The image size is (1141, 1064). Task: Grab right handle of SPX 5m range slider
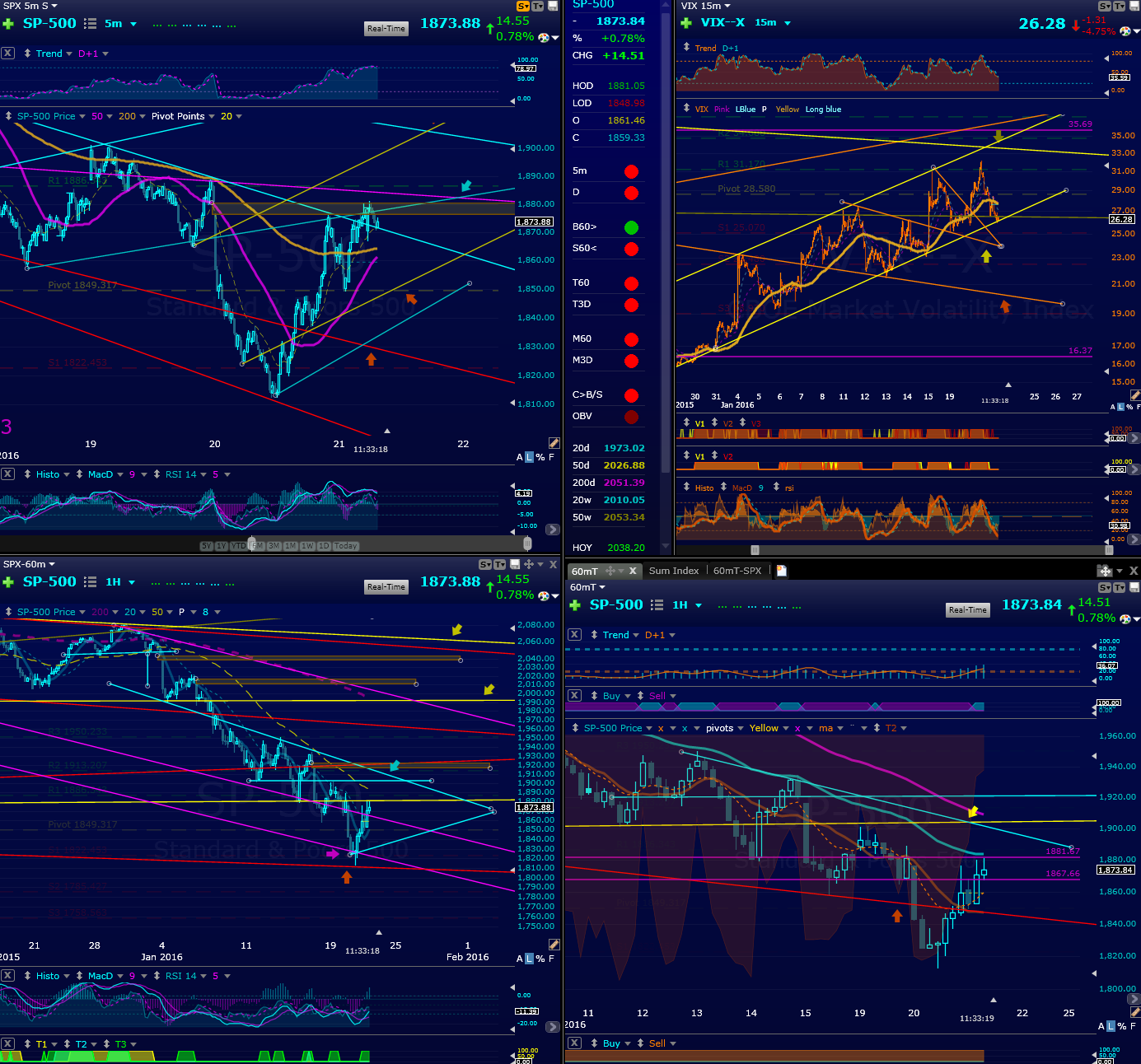point(527,544)
